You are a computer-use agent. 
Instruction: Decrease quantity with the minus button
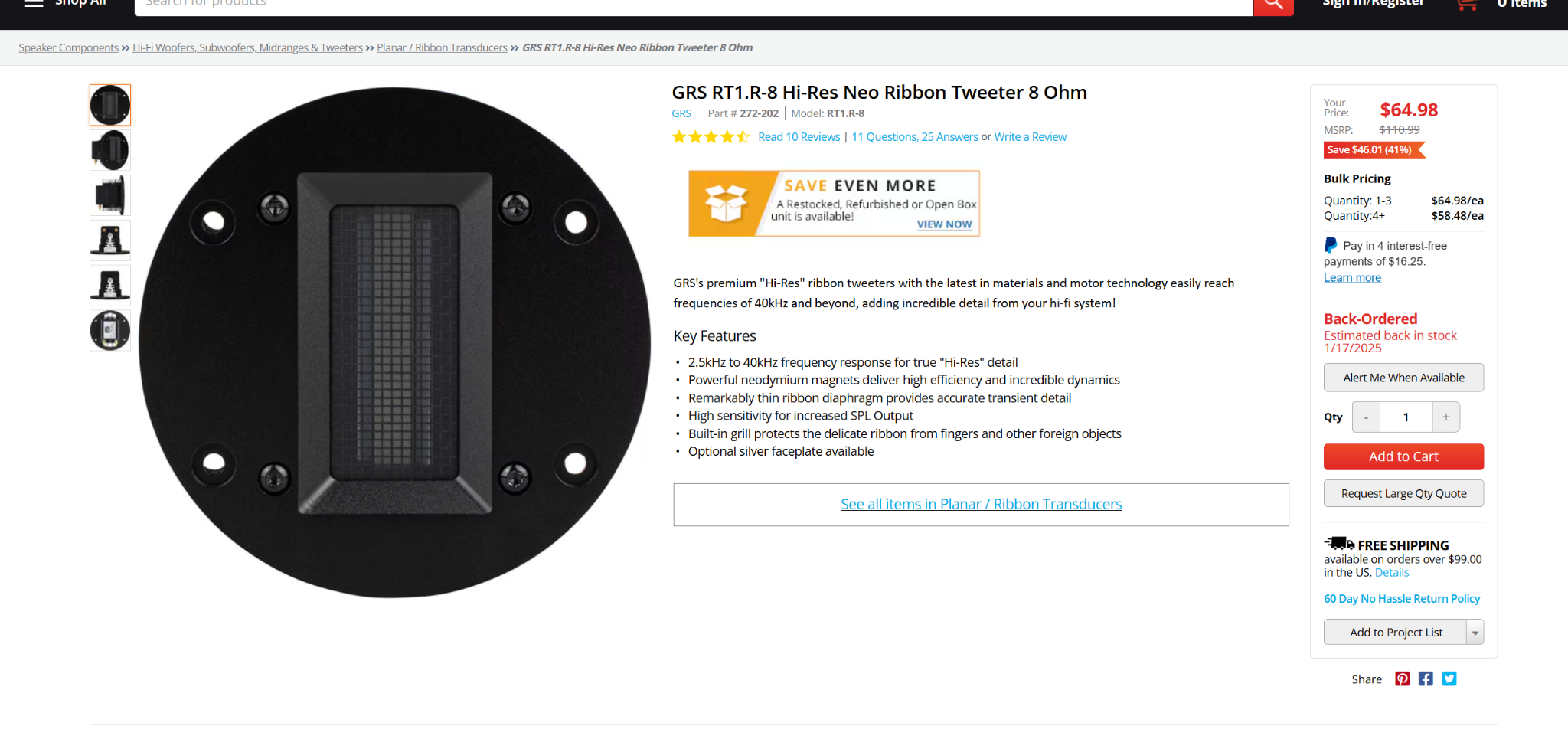click(x=1366, y=417)
